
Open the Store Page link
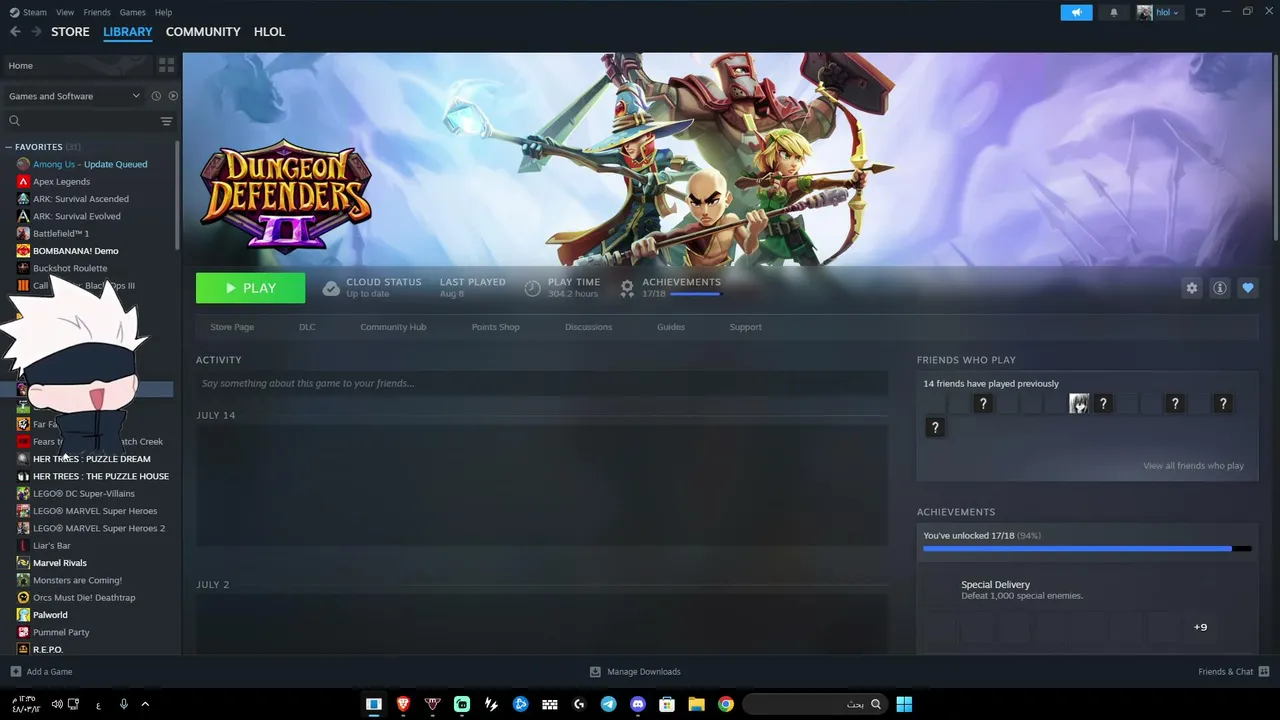[x=232, y=327]
